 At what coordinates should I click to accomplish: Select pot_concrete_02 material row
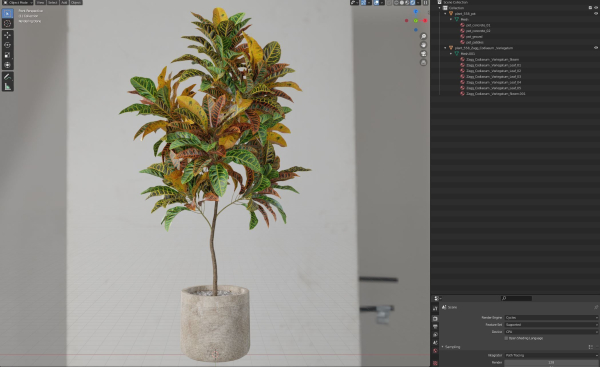point(478,31)
